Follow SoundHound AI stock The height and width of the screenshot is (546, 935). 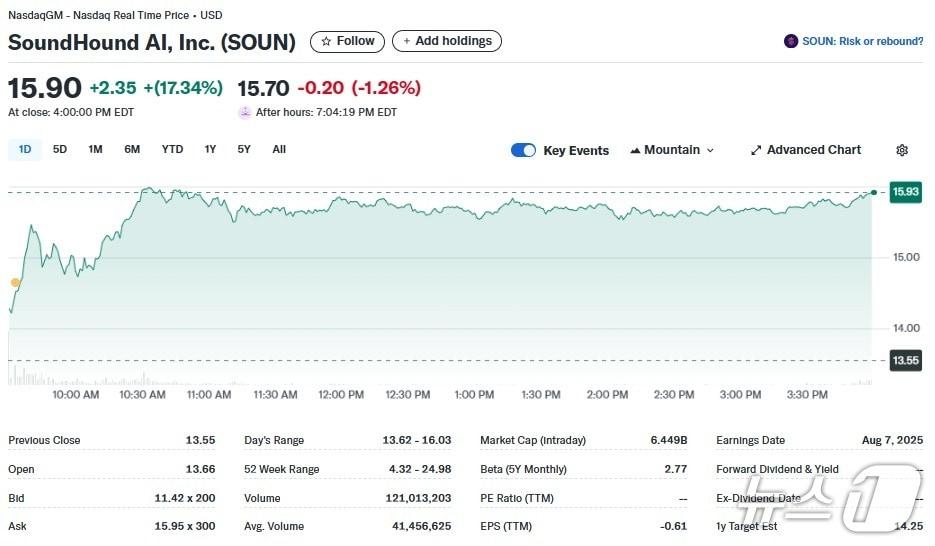tap(347, 41)
